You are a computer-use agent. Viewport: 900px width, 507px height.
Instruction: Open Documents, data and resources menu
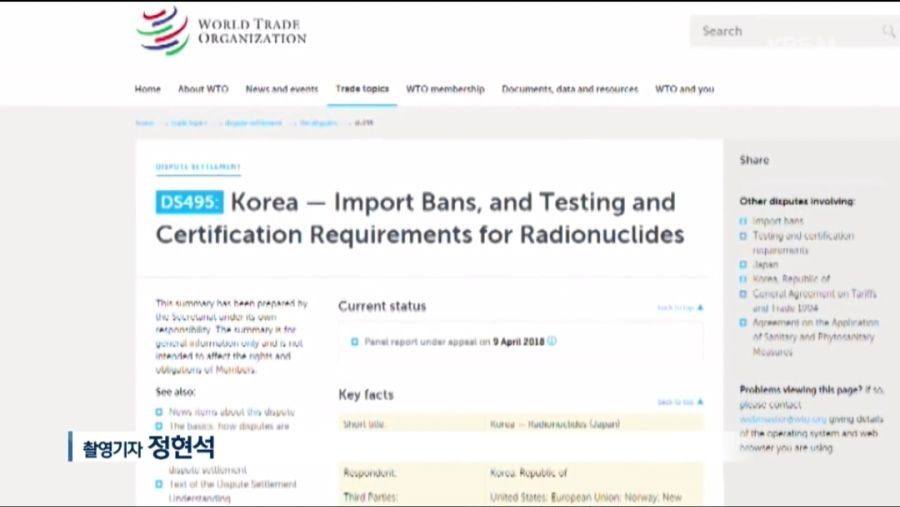click(569, 89)
